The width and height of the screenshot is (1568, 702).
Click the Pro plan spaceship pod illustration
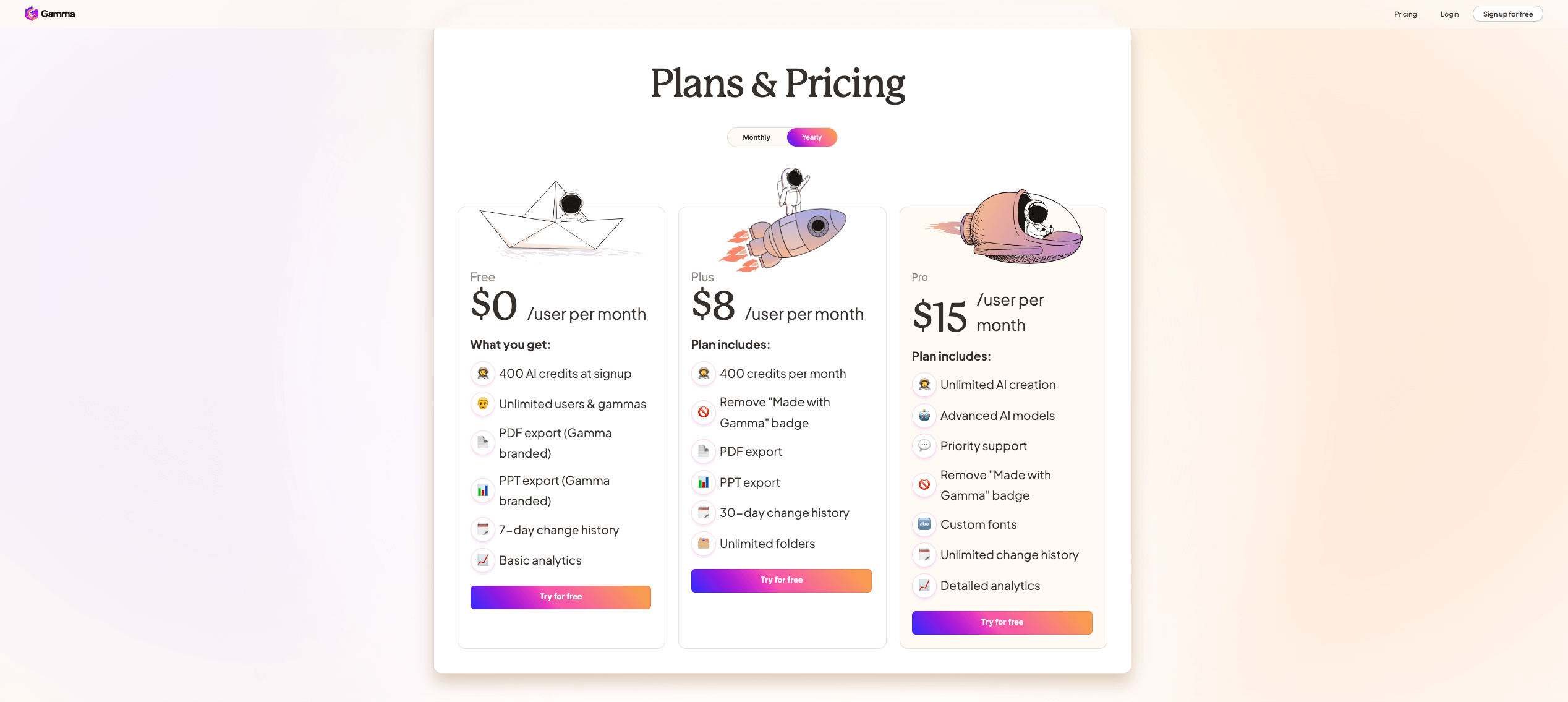(x=1020, y=227)
